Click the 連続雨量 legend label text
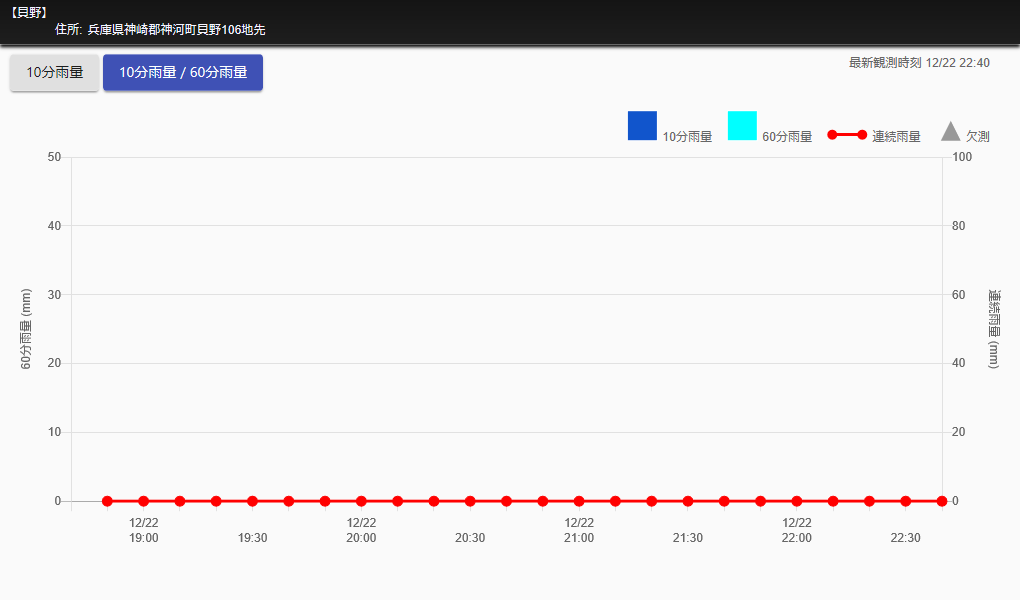 896,137
